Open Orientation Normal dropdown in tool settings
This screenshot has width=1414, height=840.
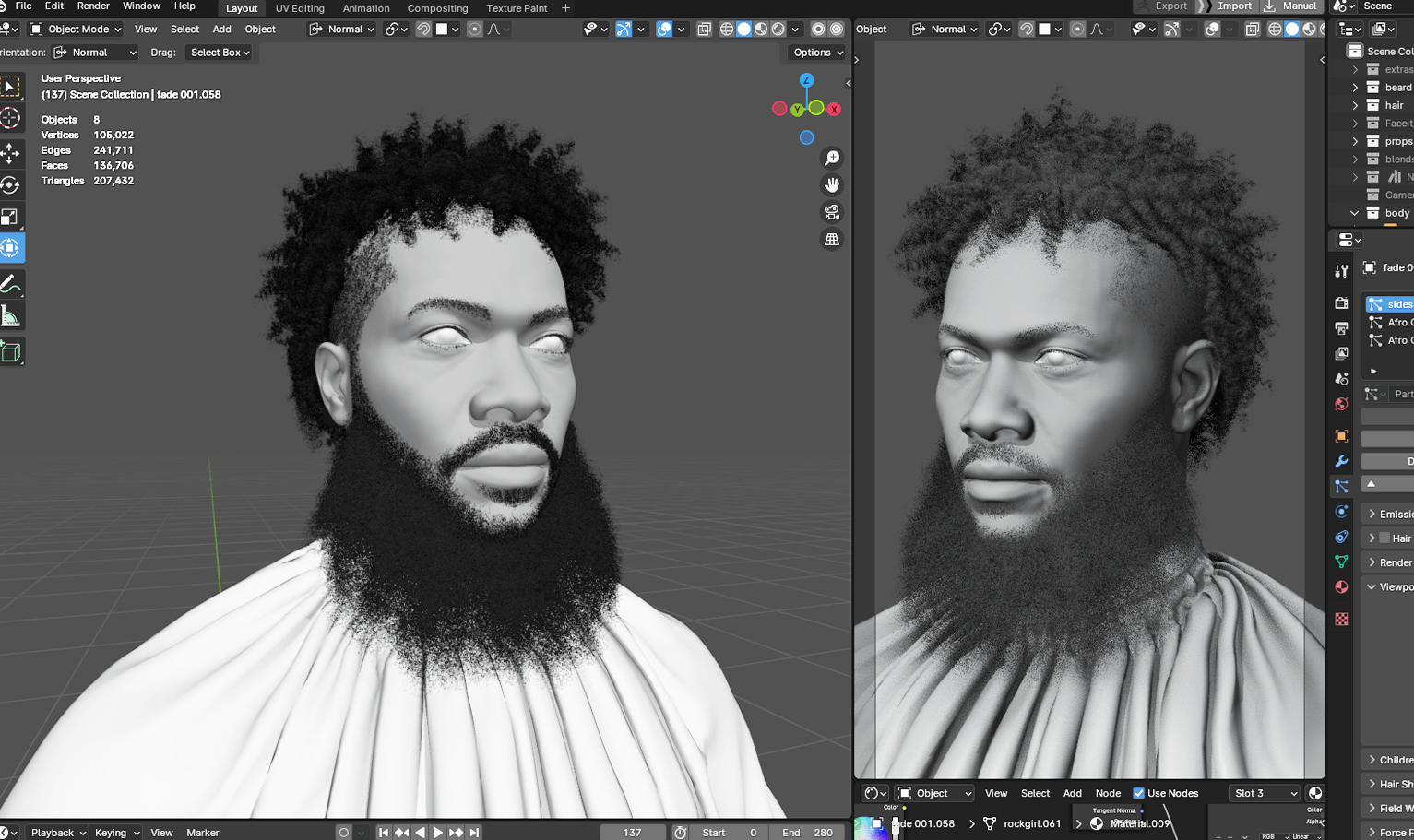pyautogui.click(x=96, y=53)
